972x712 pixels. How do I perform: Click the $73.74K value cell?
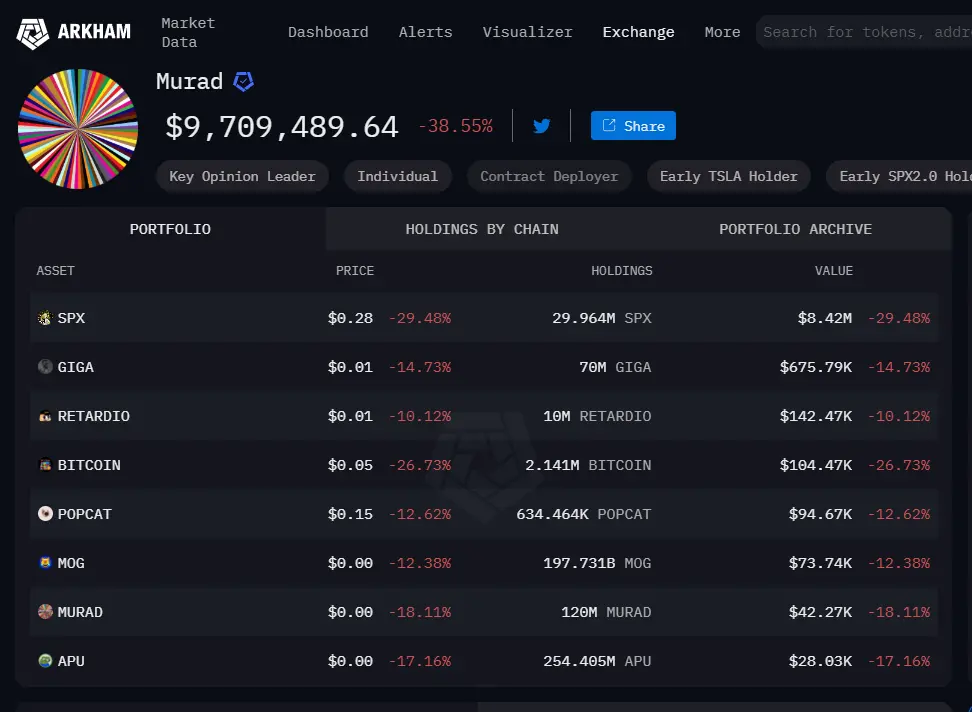tap(820, 563)
